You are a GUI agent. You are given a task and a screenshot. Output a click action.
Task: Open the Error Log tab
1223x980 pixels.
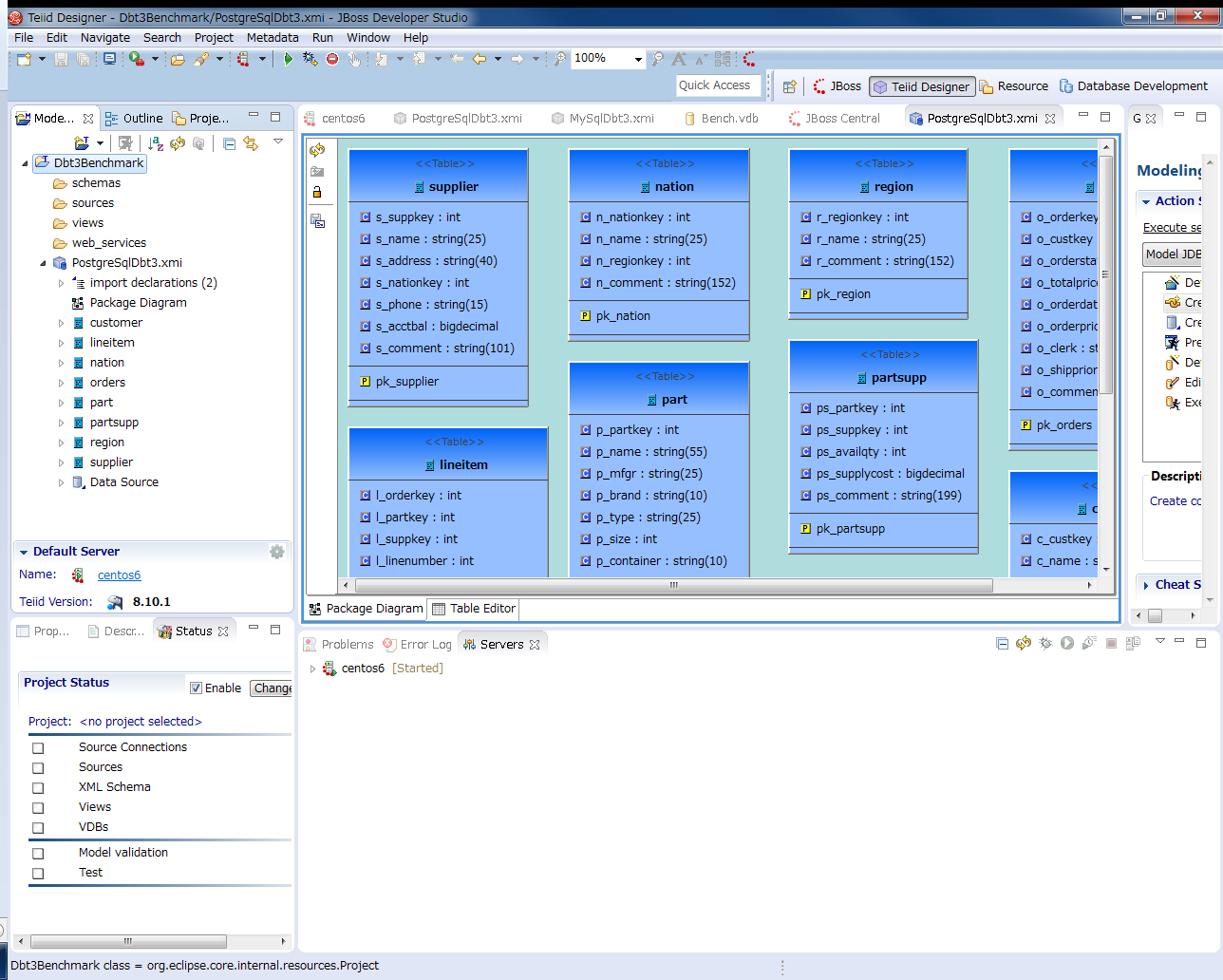pos(417,645)
